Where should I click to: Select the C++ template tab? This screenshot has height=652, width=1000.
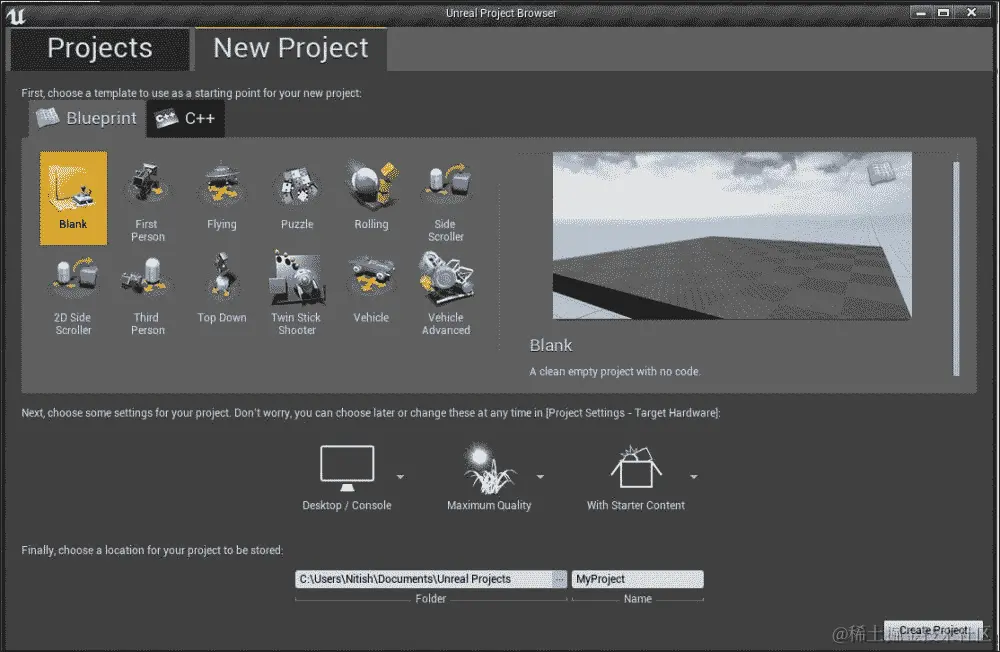[186, 119]
